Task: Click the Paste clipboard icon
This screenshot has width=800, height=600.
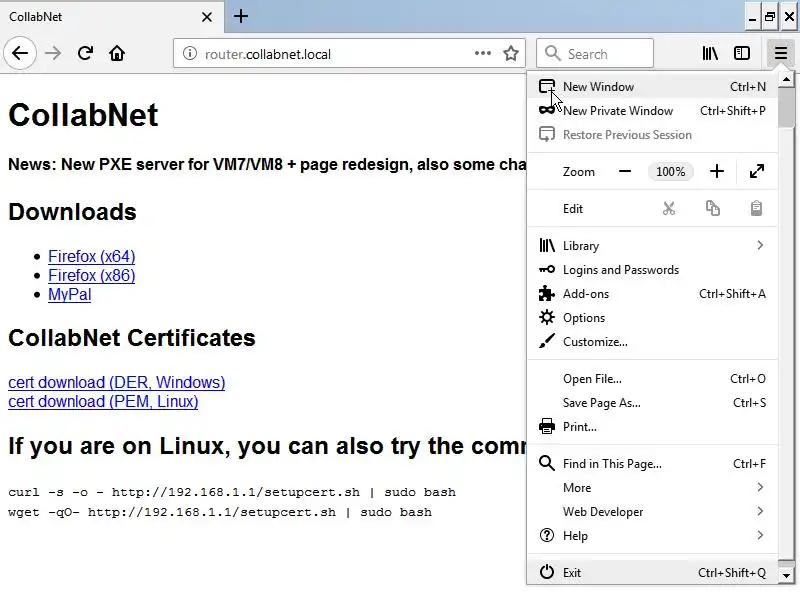Action: (756, 209)
